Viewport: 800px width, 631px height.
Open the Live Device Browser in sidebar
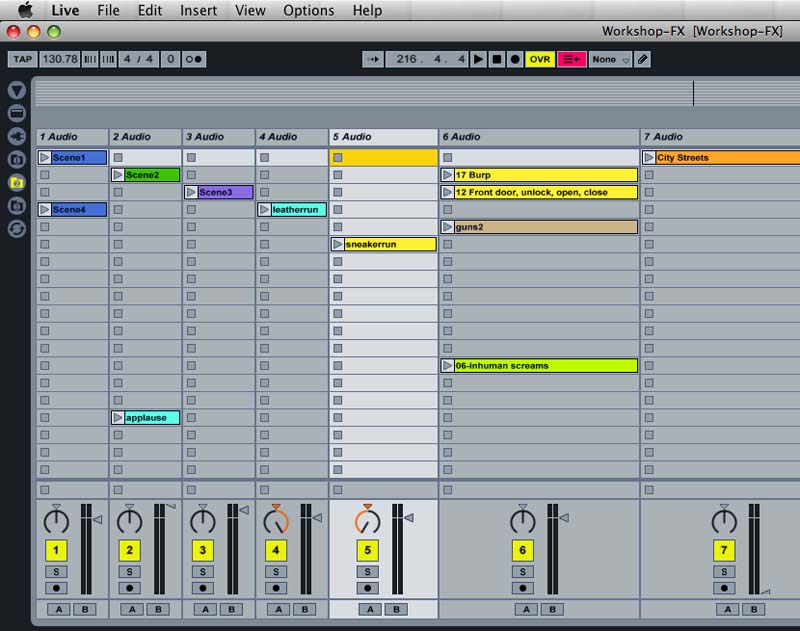(17, 113)
